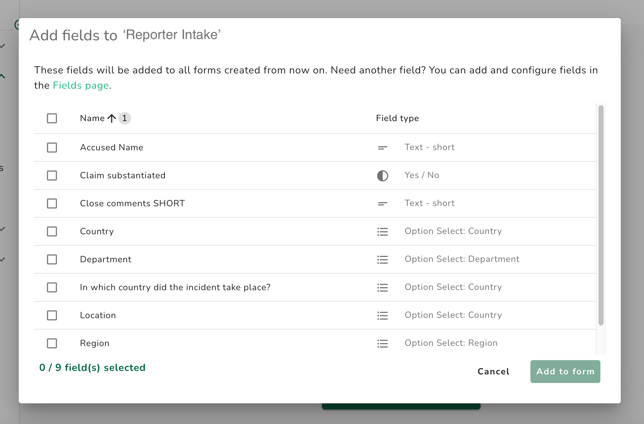
Task: Click the field list vertical scrollbar
Action: pos(601,215)
